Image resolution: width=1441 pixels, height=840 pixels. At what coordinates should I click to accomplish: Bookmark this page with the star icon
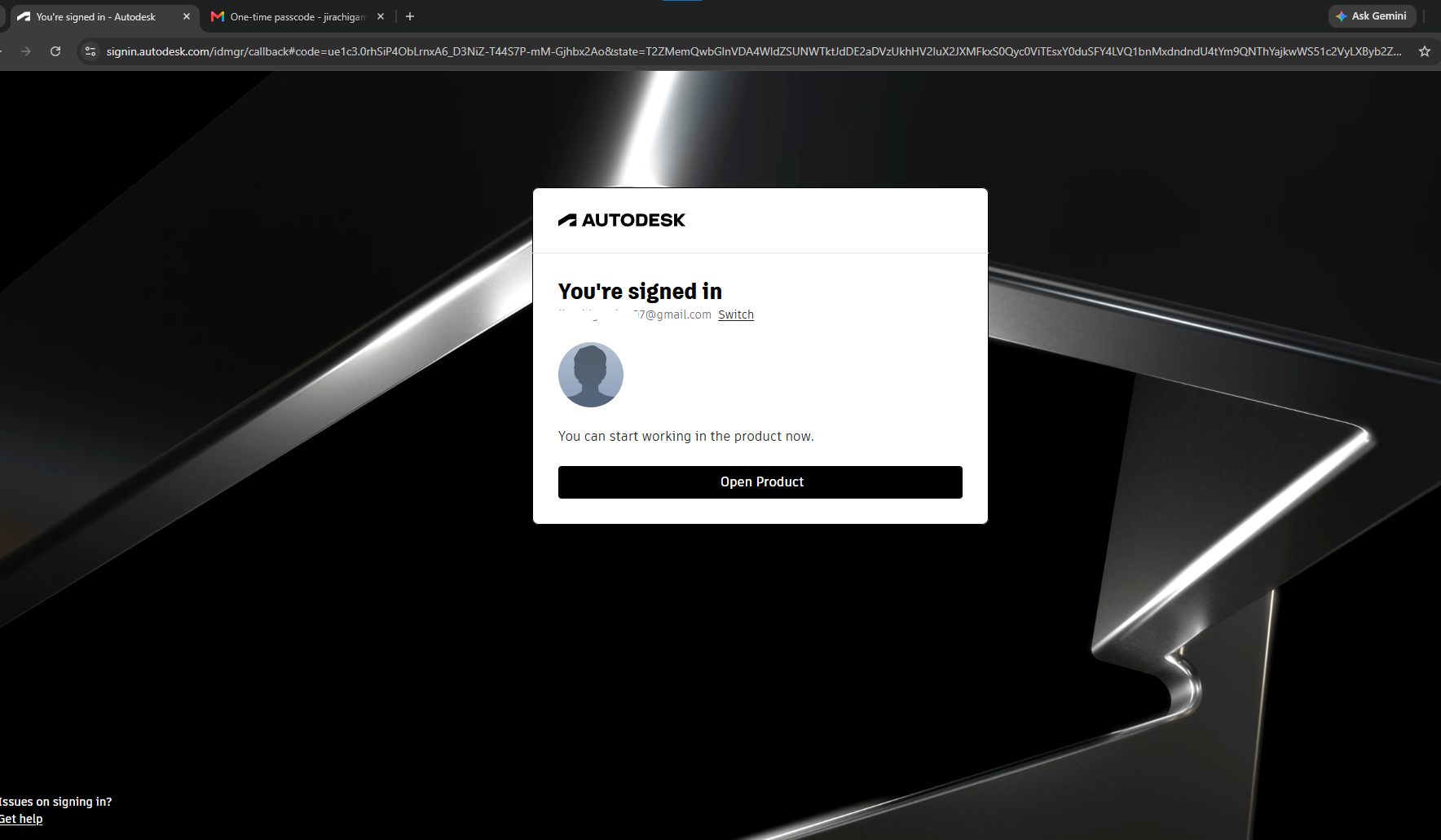1424,51
